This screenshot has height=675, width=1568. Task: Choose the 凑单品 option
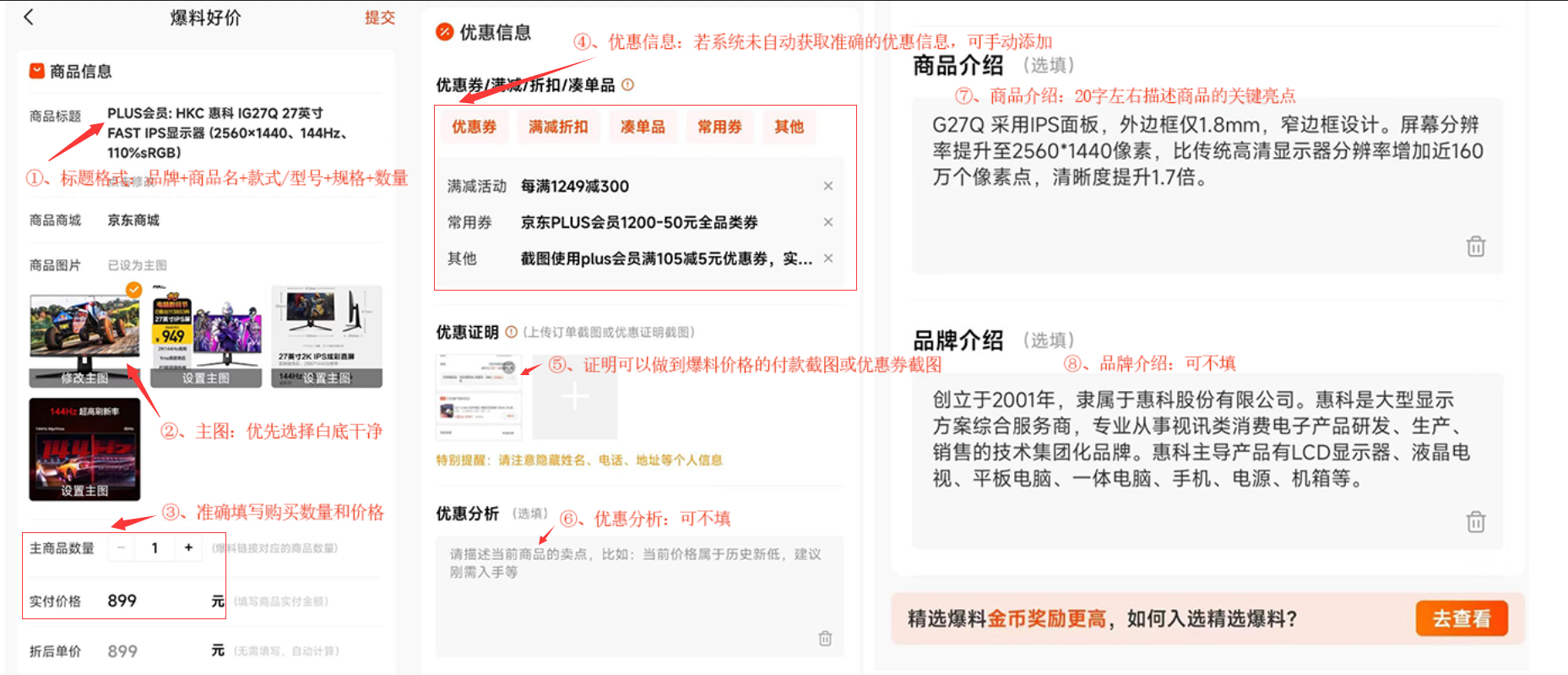click(643, 127)
